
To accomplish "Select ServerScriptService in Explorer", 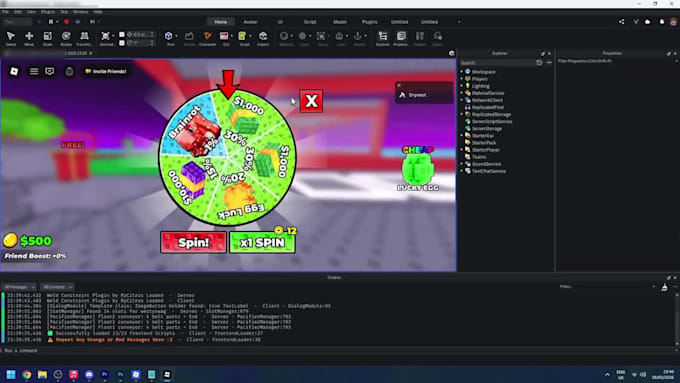I will (x=492, y=121).
